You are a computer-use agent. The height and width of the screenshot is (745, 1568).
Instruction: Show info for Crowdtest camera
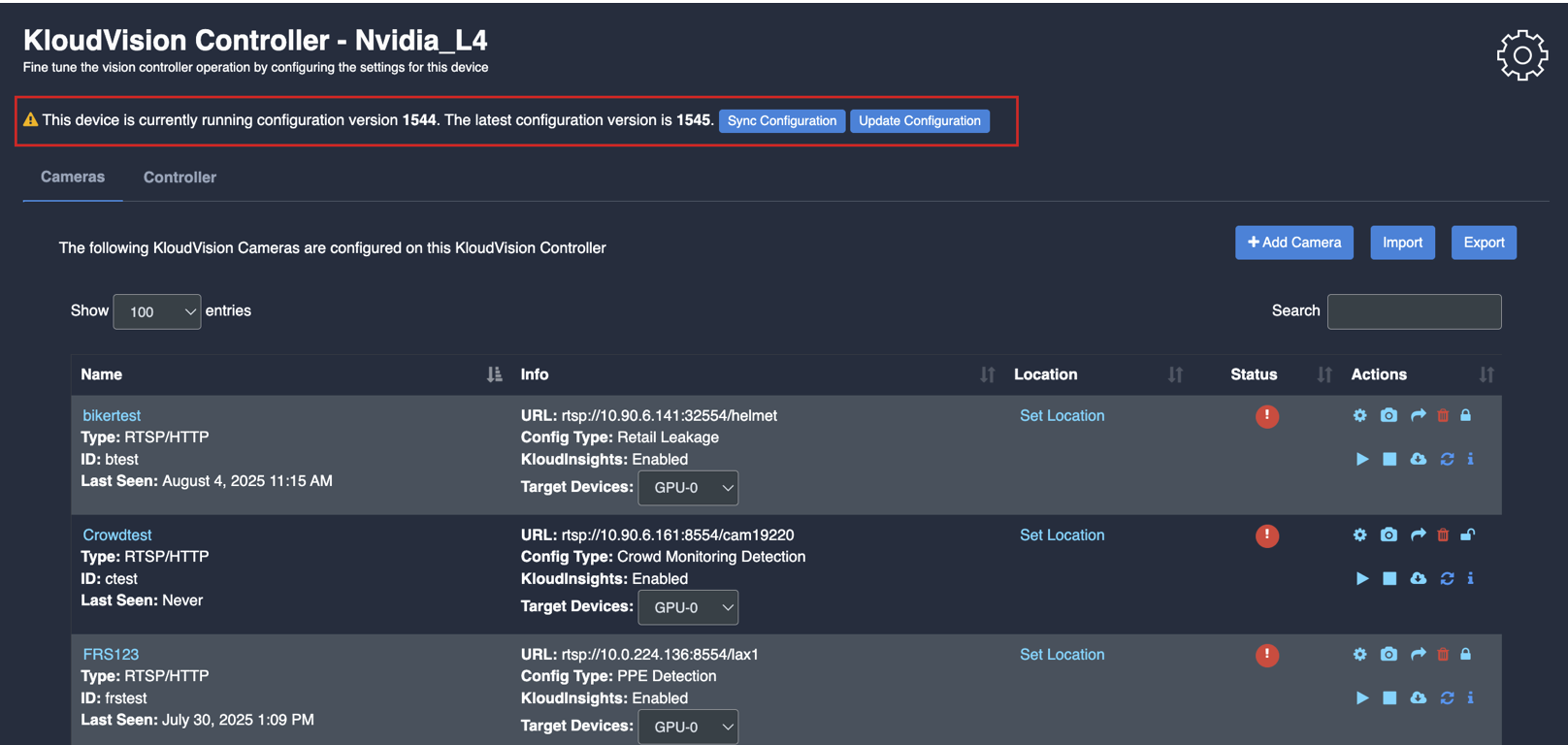pos(1471,578)
